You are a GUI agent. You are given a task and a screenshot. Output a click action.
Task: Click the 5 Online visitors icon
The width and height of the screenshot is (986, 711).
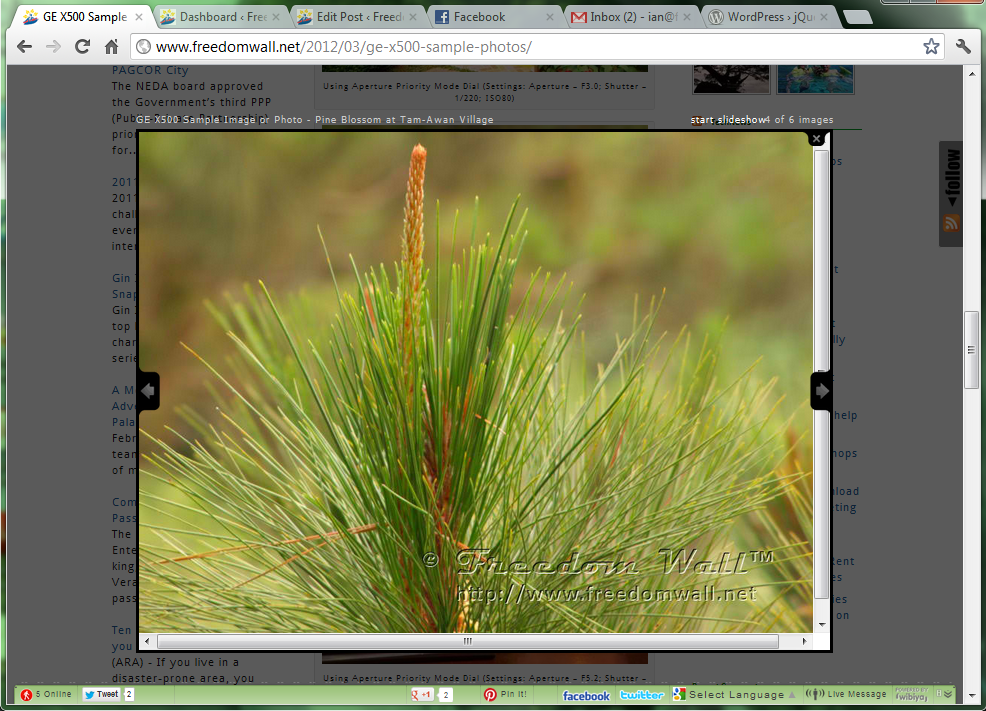pos(26,695)
